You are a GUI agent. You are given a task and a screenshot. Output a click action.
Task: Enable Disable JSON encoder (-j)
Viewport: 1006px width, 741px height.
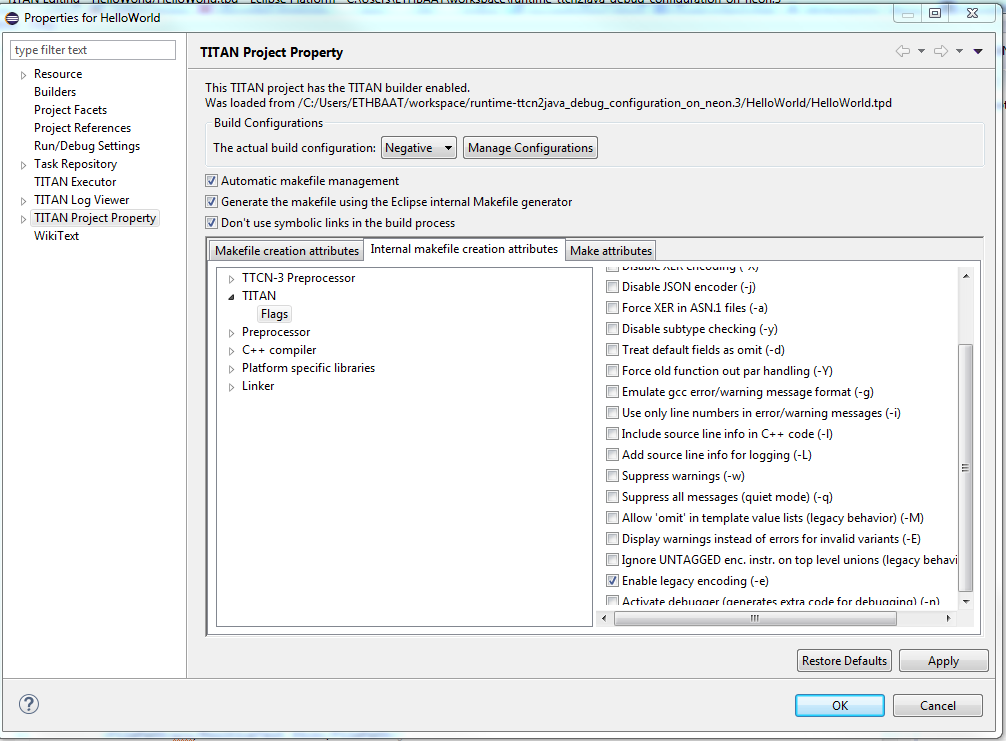613,287
